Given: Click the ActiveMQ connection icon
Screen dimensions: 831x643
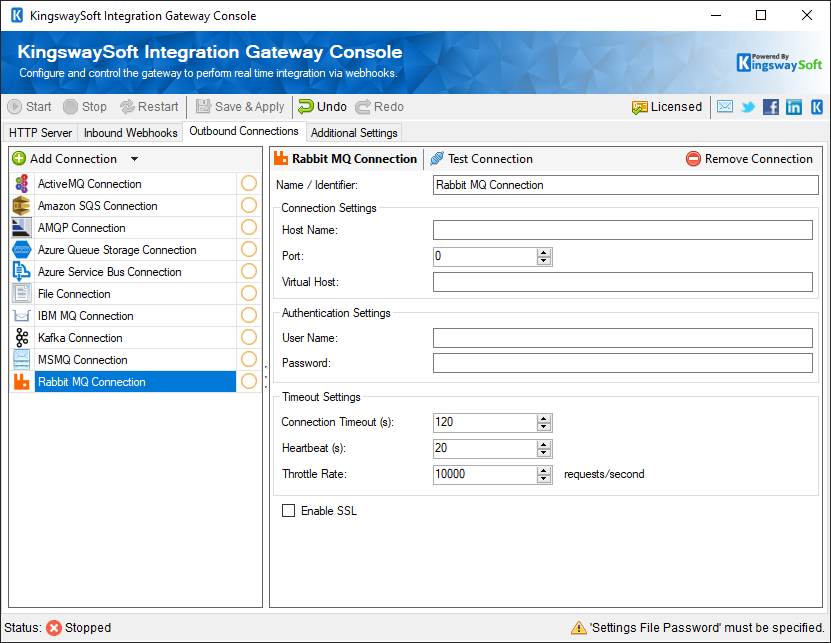Looking at the screenshot, I should (x=22, y=183).
